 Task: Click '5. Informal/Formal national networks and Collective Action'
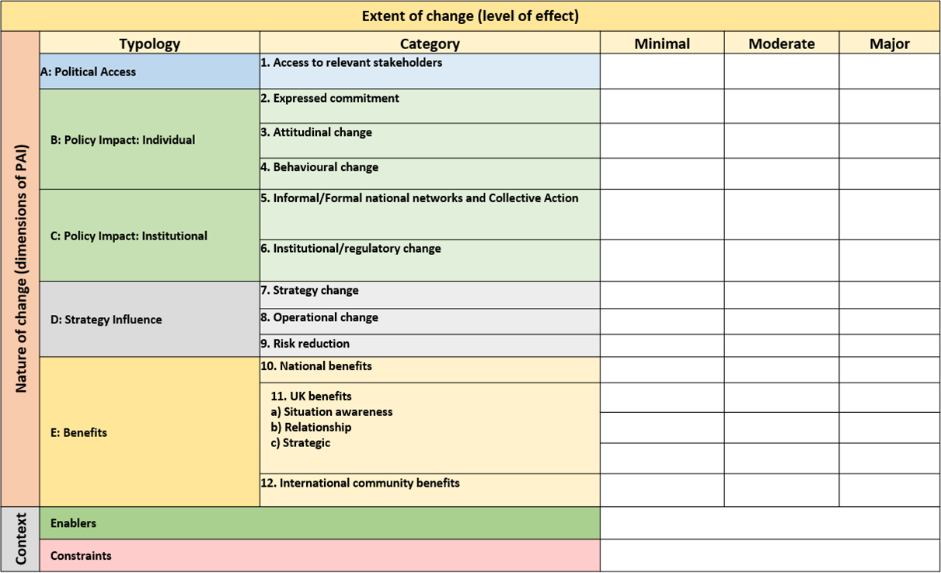point(430,215)
